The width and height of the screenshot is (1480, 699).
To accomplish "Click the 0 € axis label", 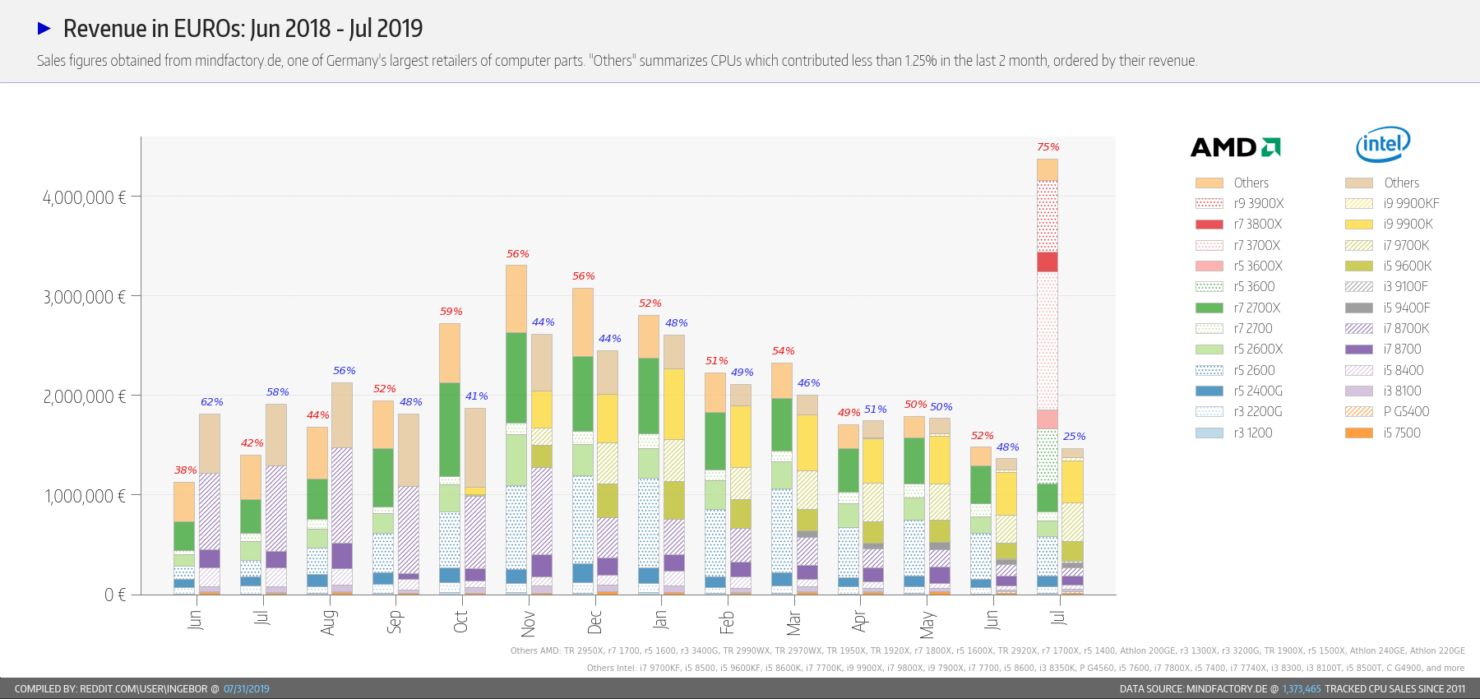I will click(113, 595).
